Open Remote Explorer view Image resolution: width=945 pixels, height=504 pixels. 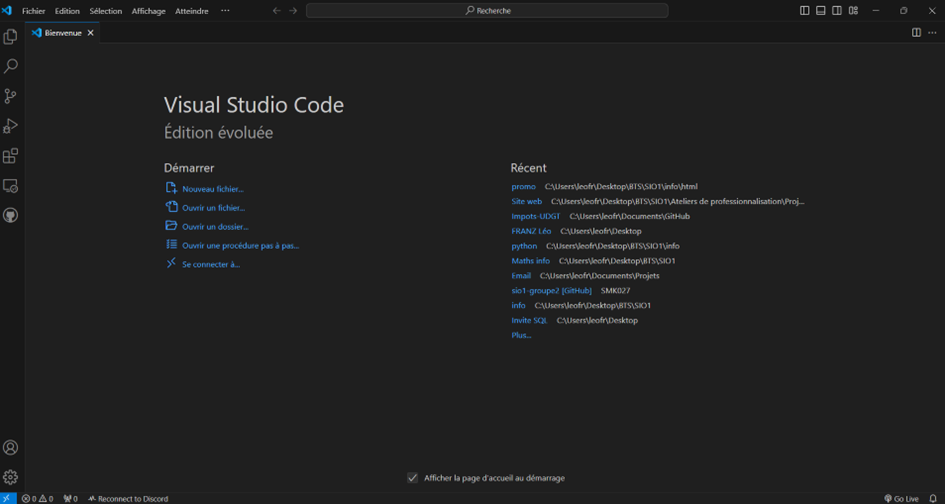(10, 186)
